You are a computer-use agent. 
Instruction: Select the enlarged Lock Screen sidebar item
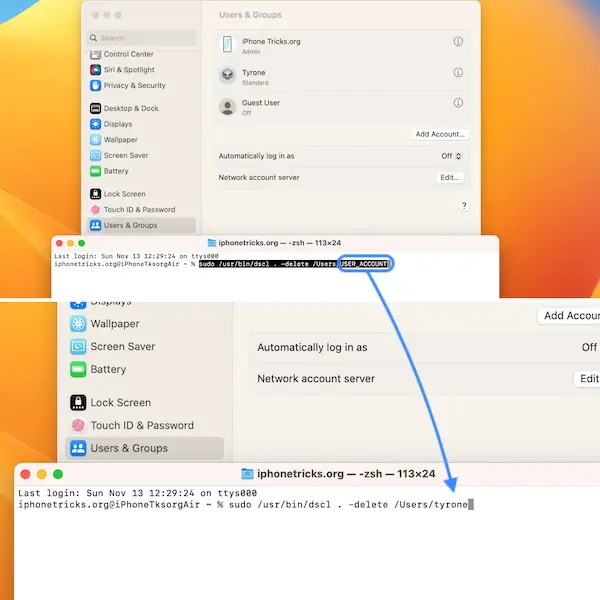tap(120, 402)
